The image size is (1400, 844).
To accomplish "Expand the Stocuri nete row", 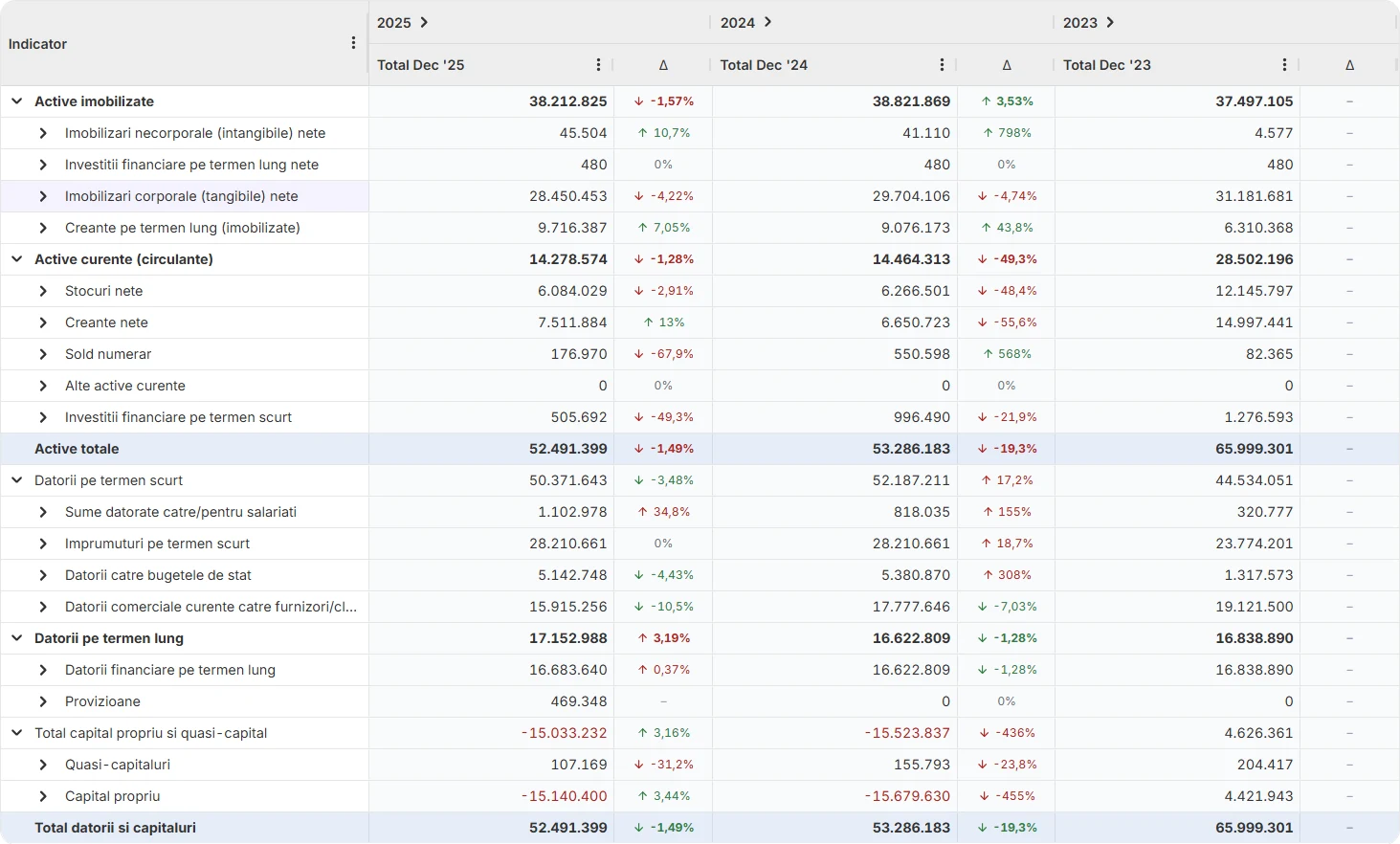I will pos(43,291).
